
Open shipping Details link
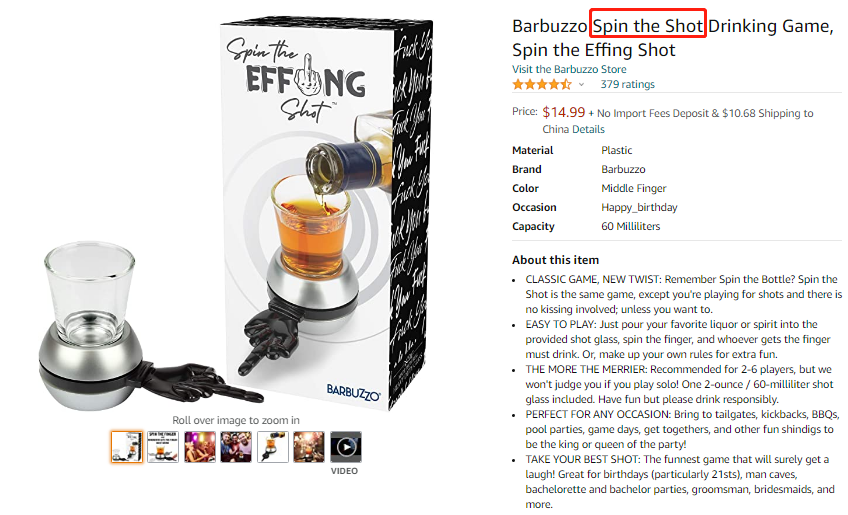click(x=588, y=129)
